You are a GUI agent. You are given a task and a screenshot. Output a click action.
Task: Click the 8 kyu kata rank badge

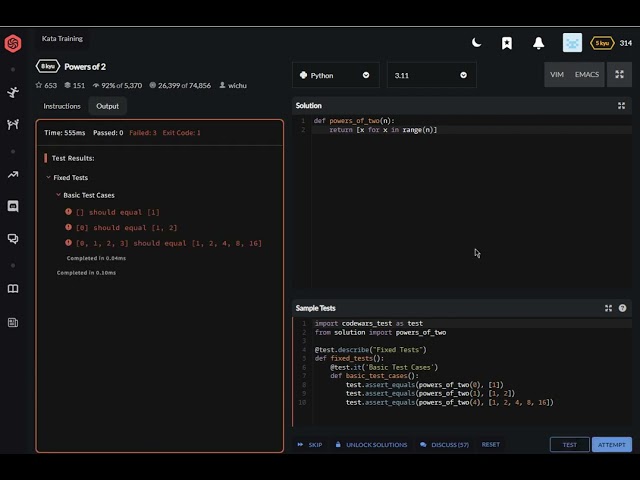click(x=48, y=66)
